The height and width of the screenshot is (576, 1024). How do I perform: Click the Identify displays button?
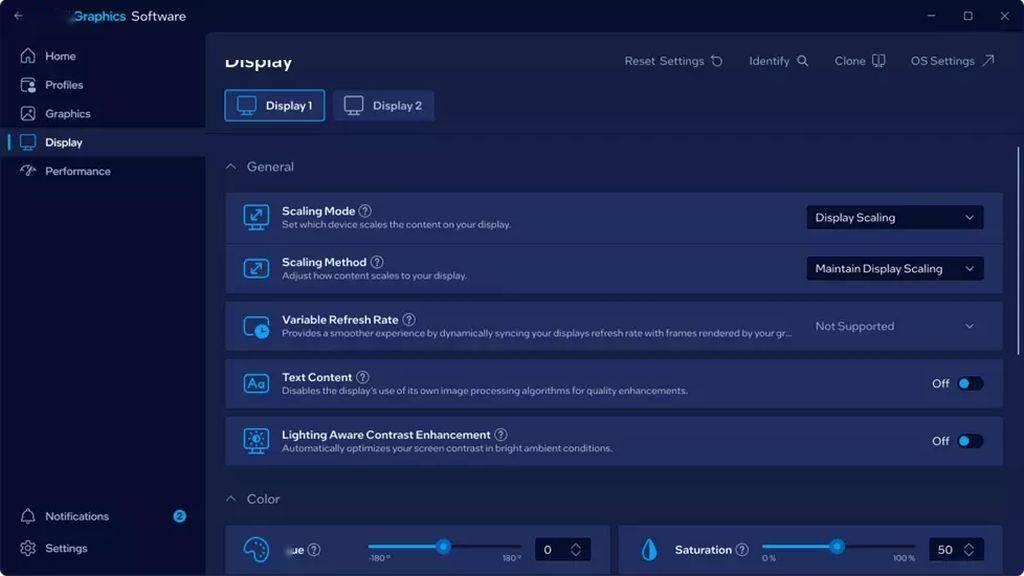(778, 61)
